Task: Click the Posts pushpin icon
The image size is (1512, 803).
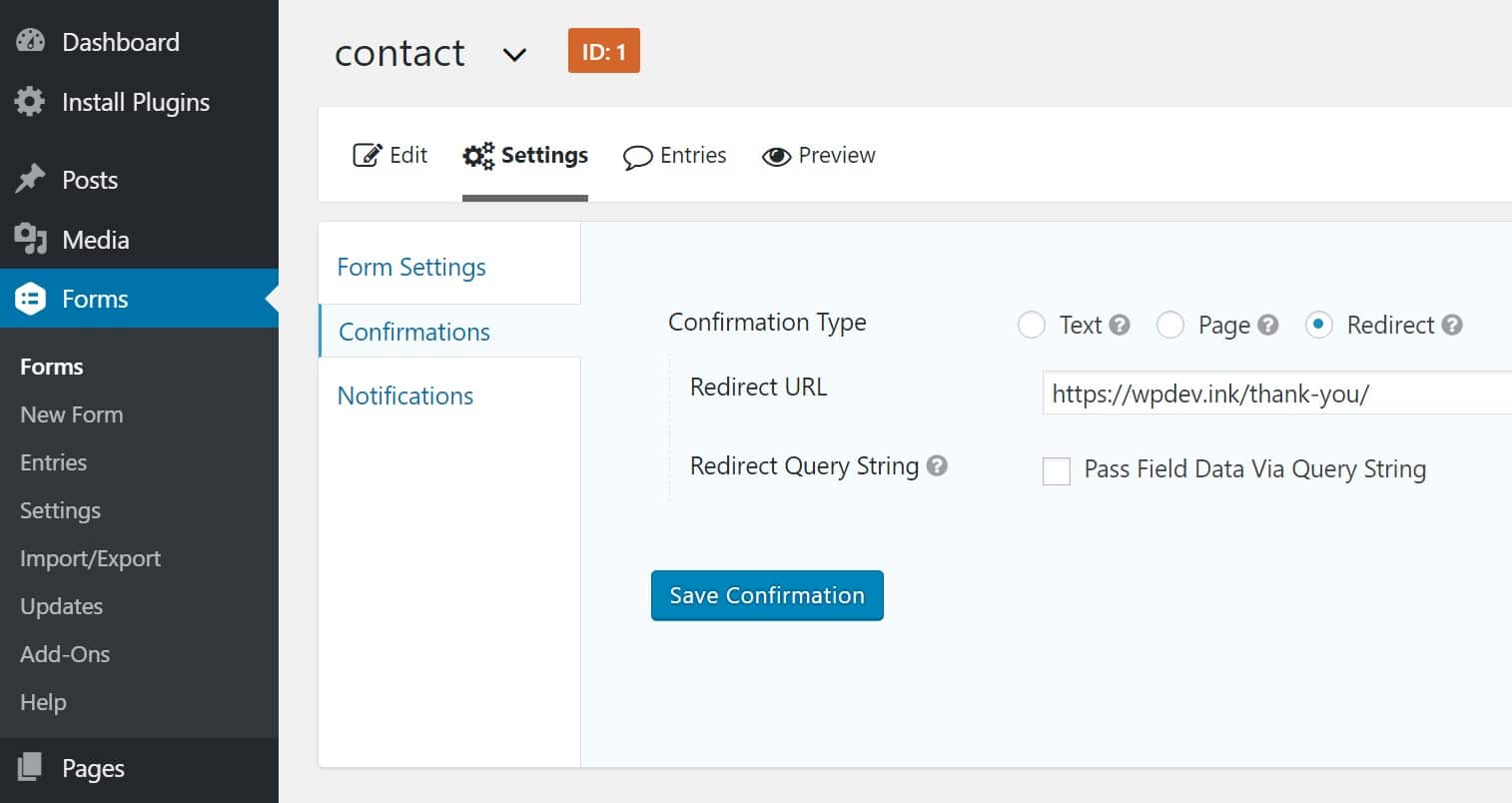Action: pyautogui.click(x=31, y=178)
